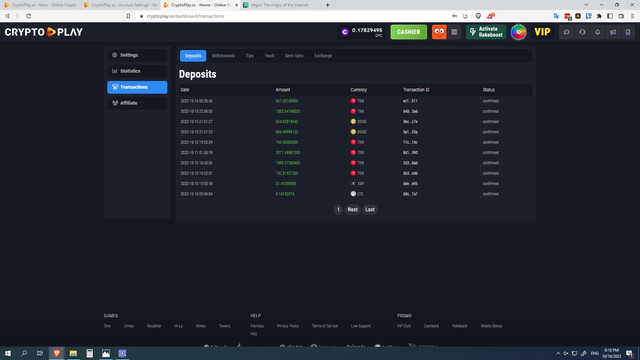
Task: Open Statistics in the sidebar
Action: [137, 71]
